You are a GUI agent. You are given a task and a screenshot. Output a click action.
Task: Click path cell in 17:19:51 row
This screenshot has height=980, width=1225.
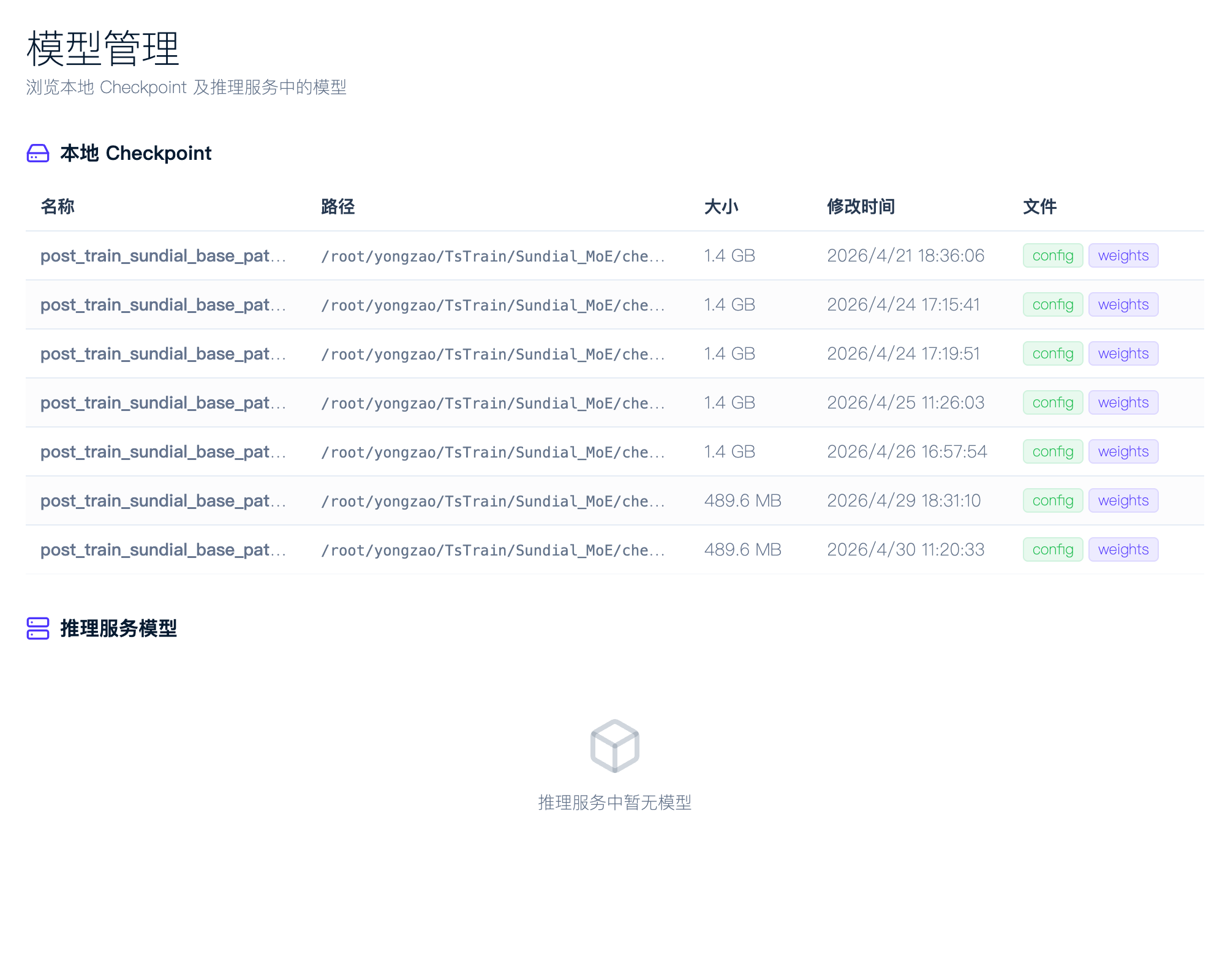[493, 354]
